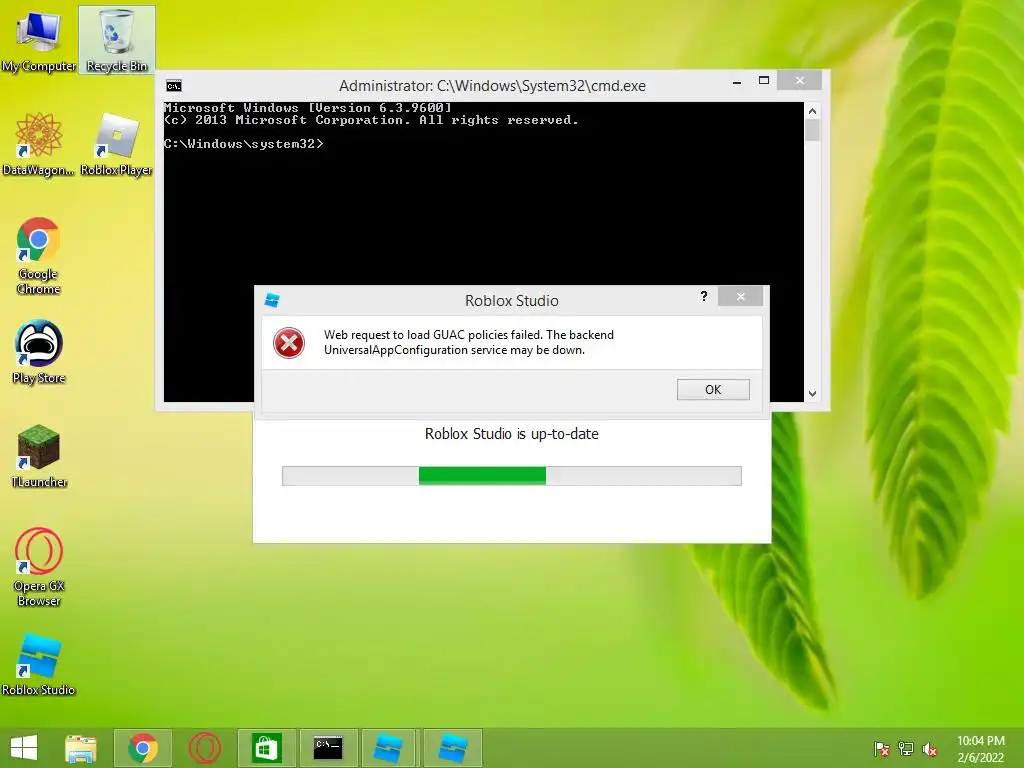The height and width of the screenshot is (768, 1024).
Task: Maximize the cmd.exe window
Action: pyautogui.click(x=764, y=81)
